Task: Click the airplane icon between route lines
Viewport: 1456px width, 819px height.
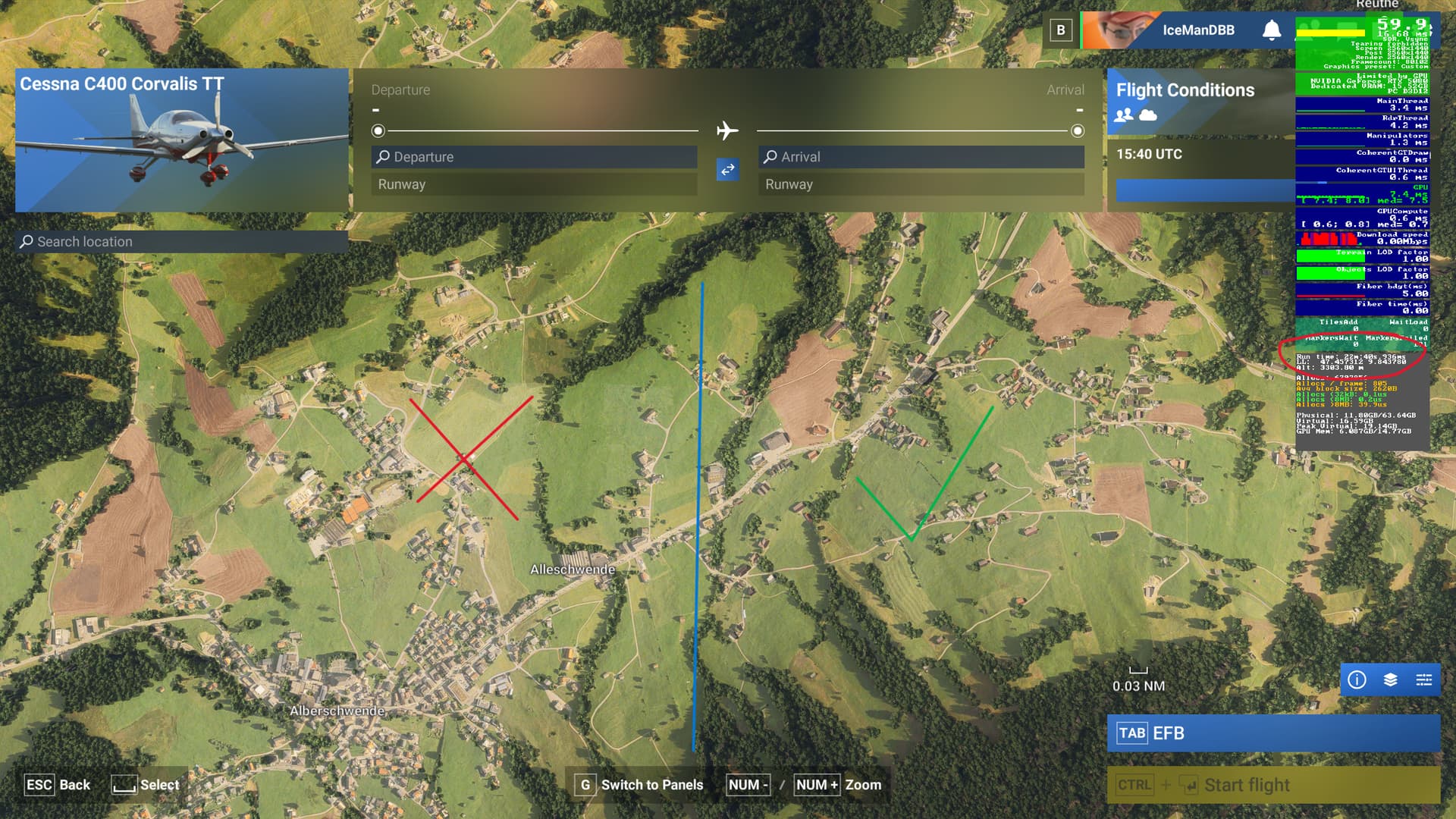Action: (727, 130)
